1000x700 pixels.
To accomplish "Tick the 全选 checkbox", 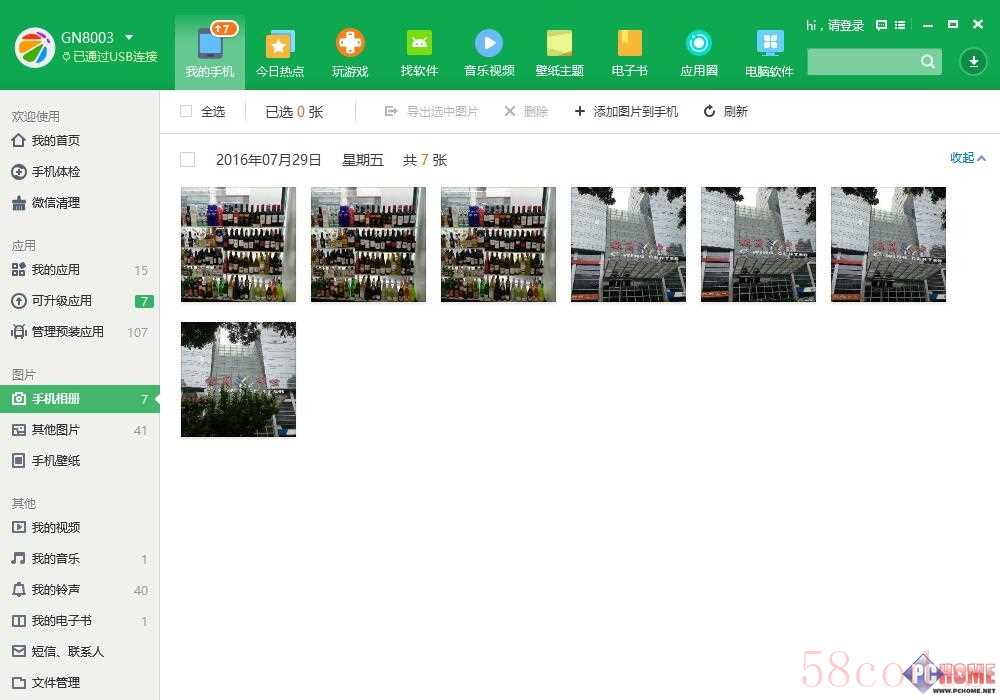I will pyautogui.click(x=186, y=111).
